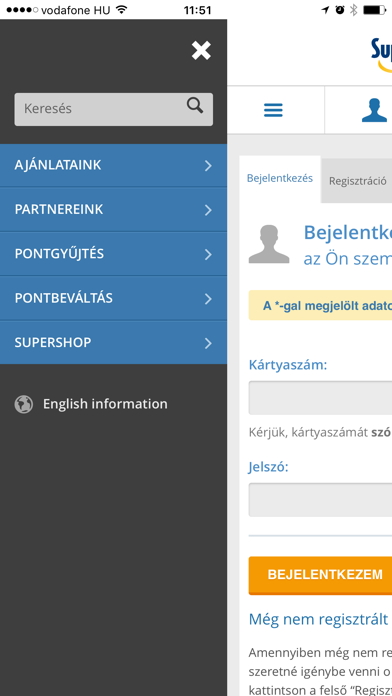Tap the alarm clock status icon
392x696 pixels.
click(x=340, y=10)
